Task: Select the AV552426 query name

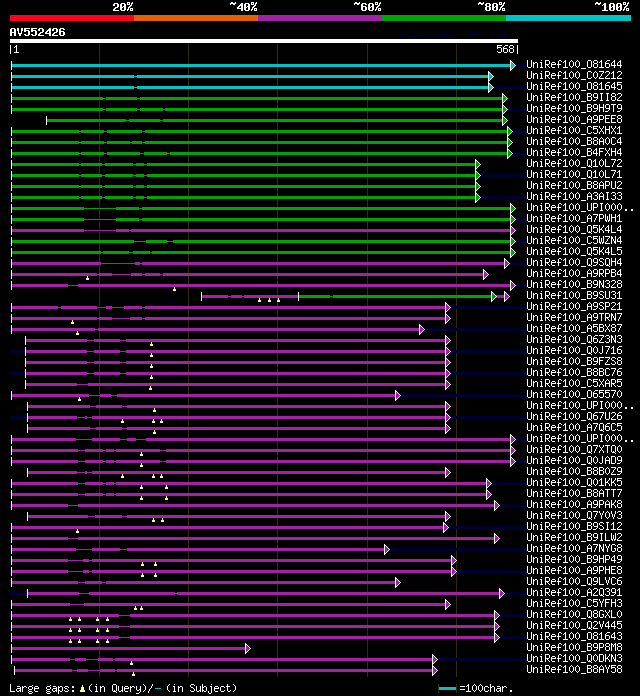Action: click(37, 32)
